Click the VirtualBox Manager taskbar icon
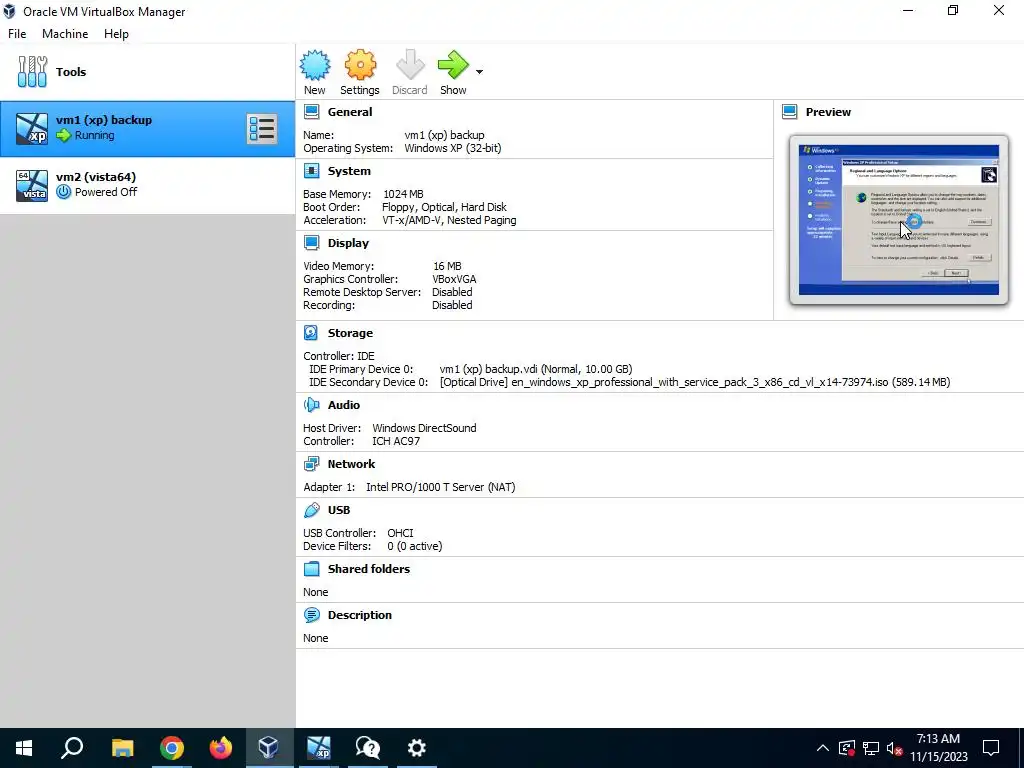 (269, 748)
